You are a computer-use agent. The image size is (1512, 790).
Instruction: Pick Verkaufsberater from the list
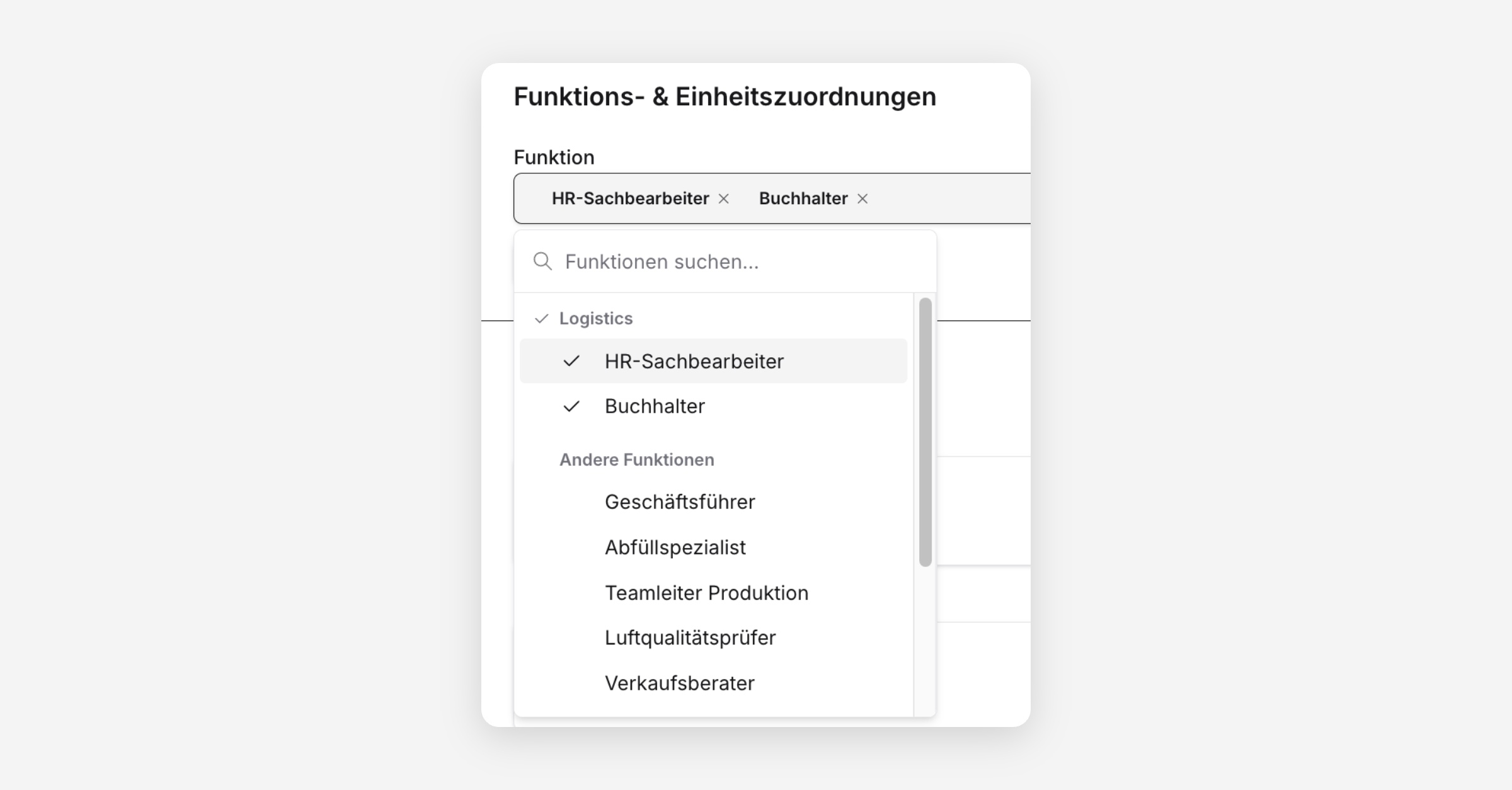pyautogui.click(x=713, y=683)
